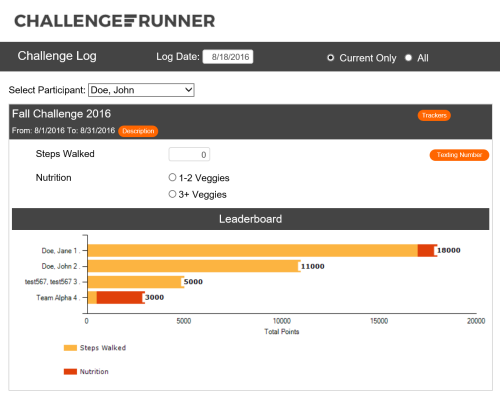This screenshot has width=500, height=397.
Task: Click the Texting Number button
Action: coord(459,155)
